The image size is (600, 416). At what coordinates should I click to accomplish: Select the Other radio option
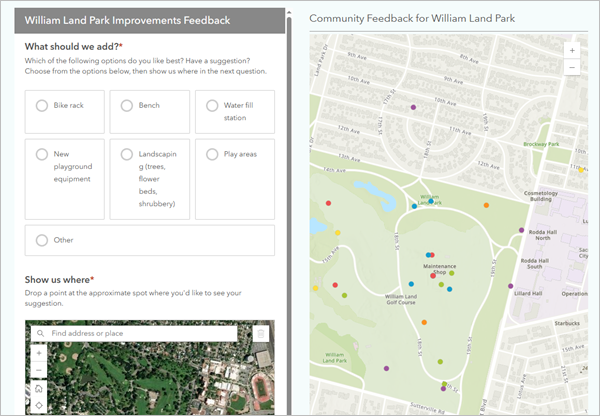pos(42,240)
